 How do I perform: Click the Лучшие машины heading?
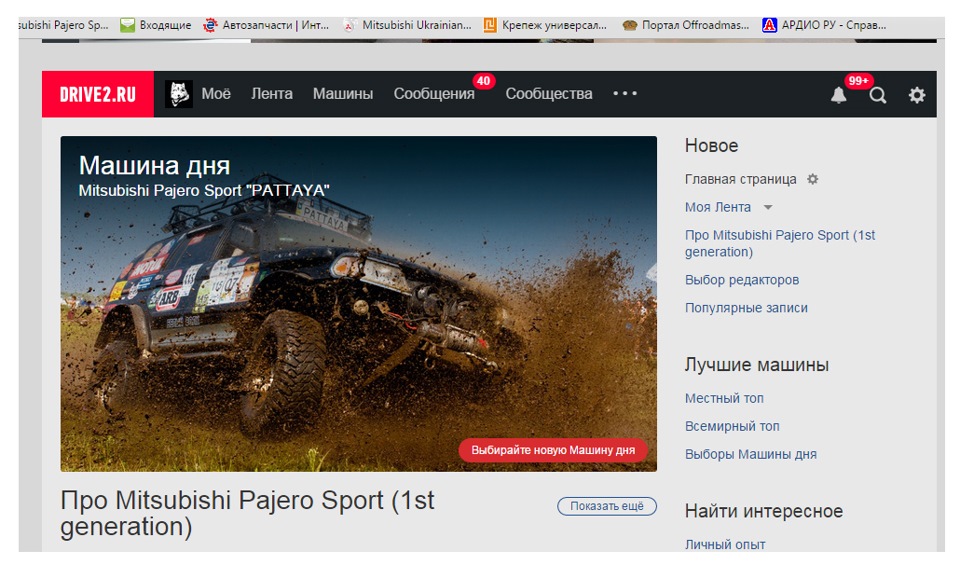tap(757, 365)
